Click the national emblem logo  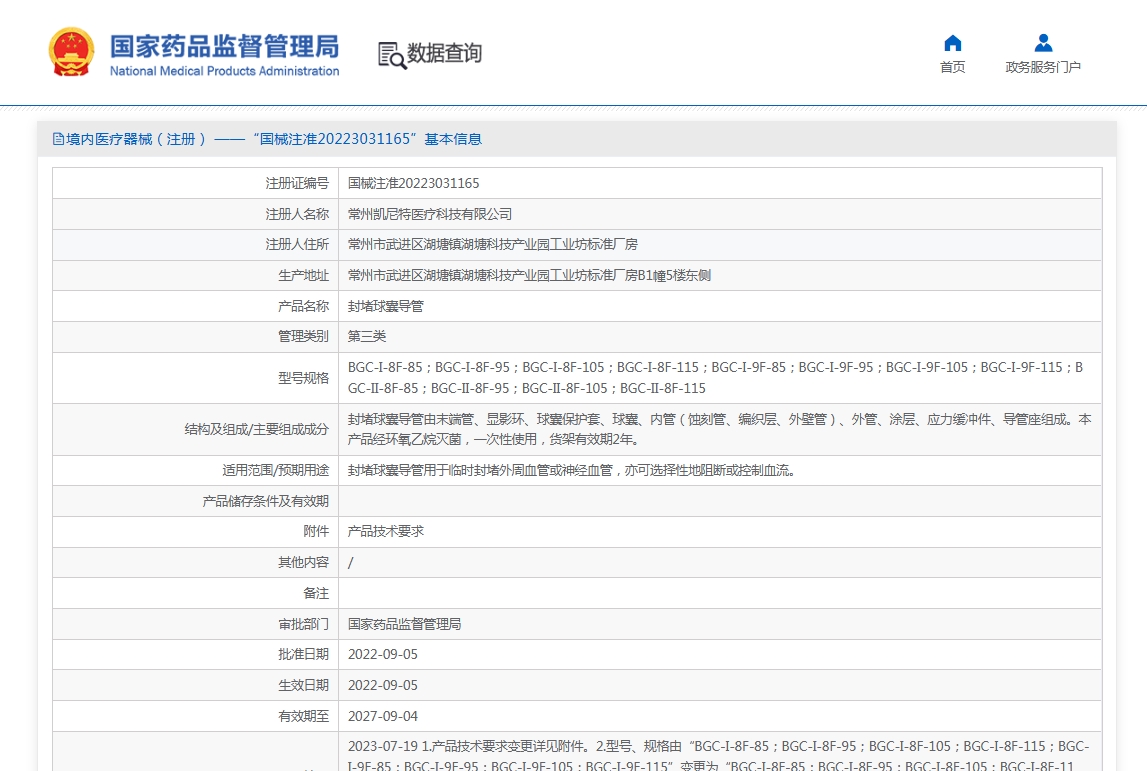[71, 52]
